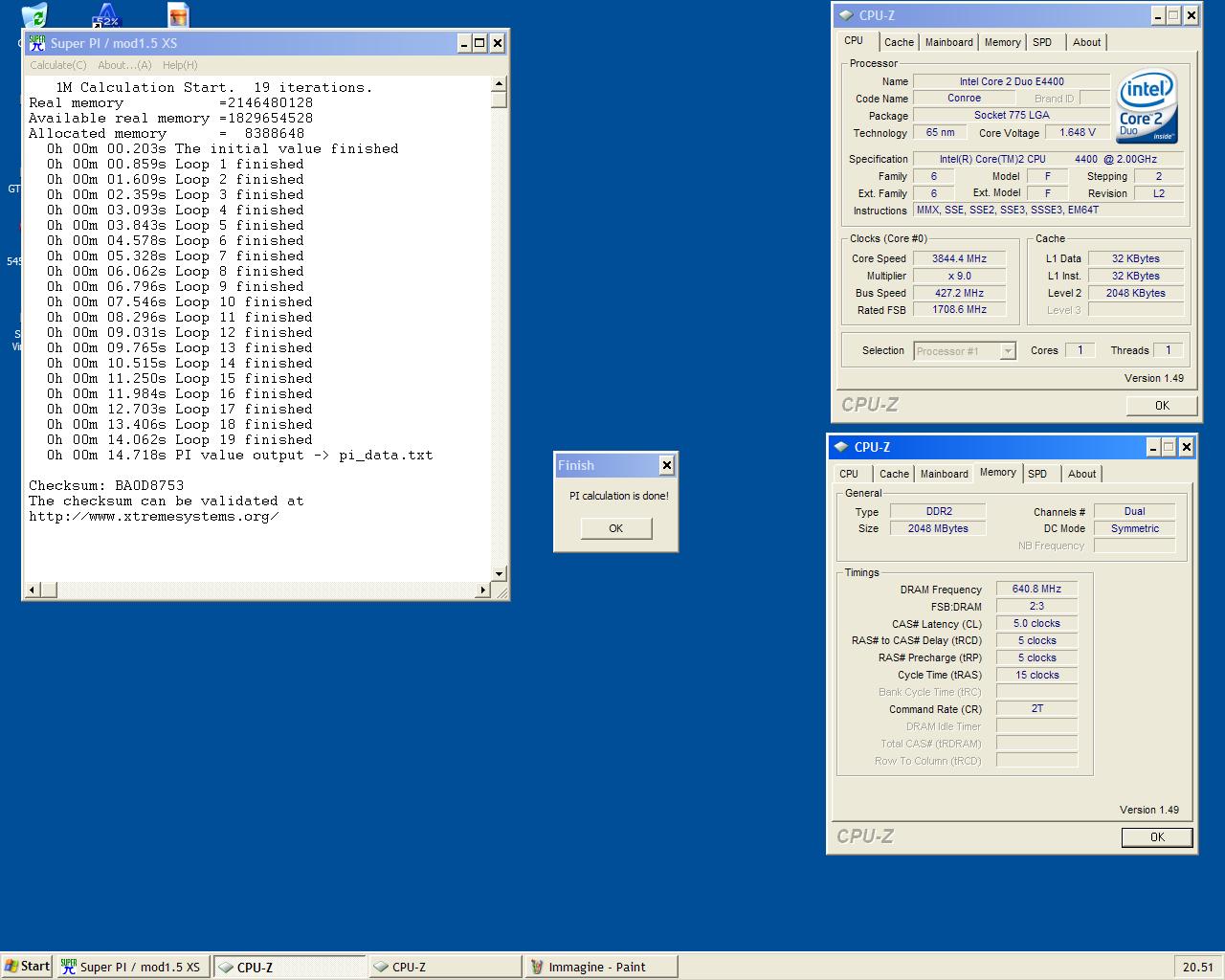The image size is (1225, 980).
Task: Switch to Mainboard tab in upper CPU-Z
Action: coord(948,42)
